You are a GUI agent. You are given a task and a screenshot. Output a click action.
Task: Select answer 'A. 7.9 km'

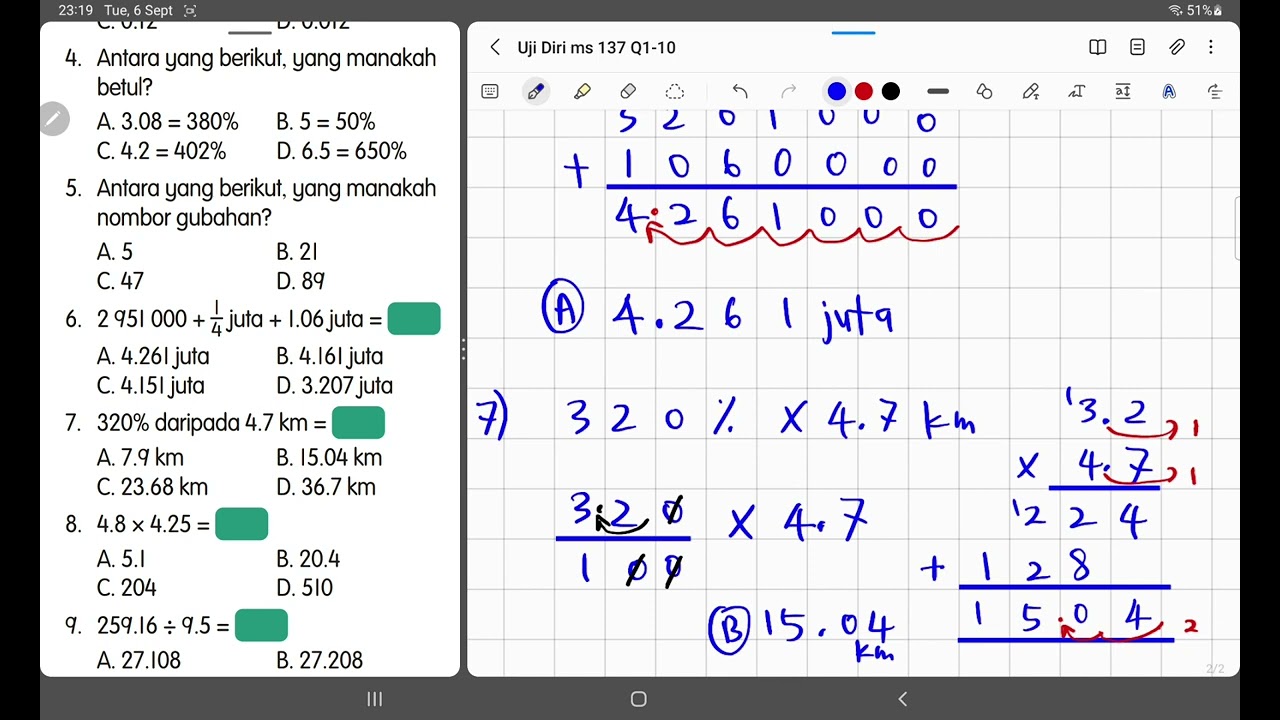[x=140, y=458]
